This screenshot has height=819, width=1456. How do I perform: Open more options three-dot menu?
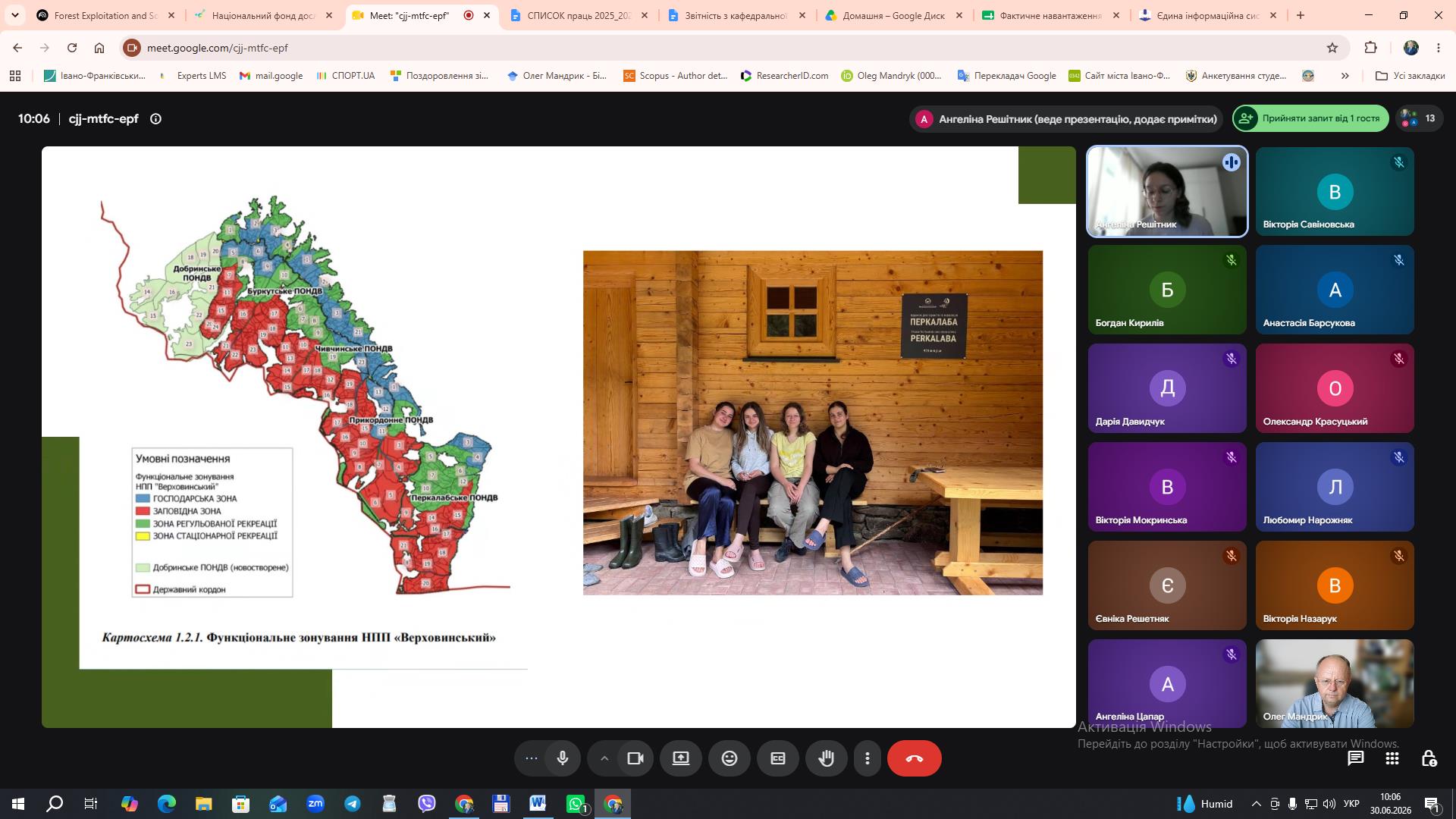point(867,758)
